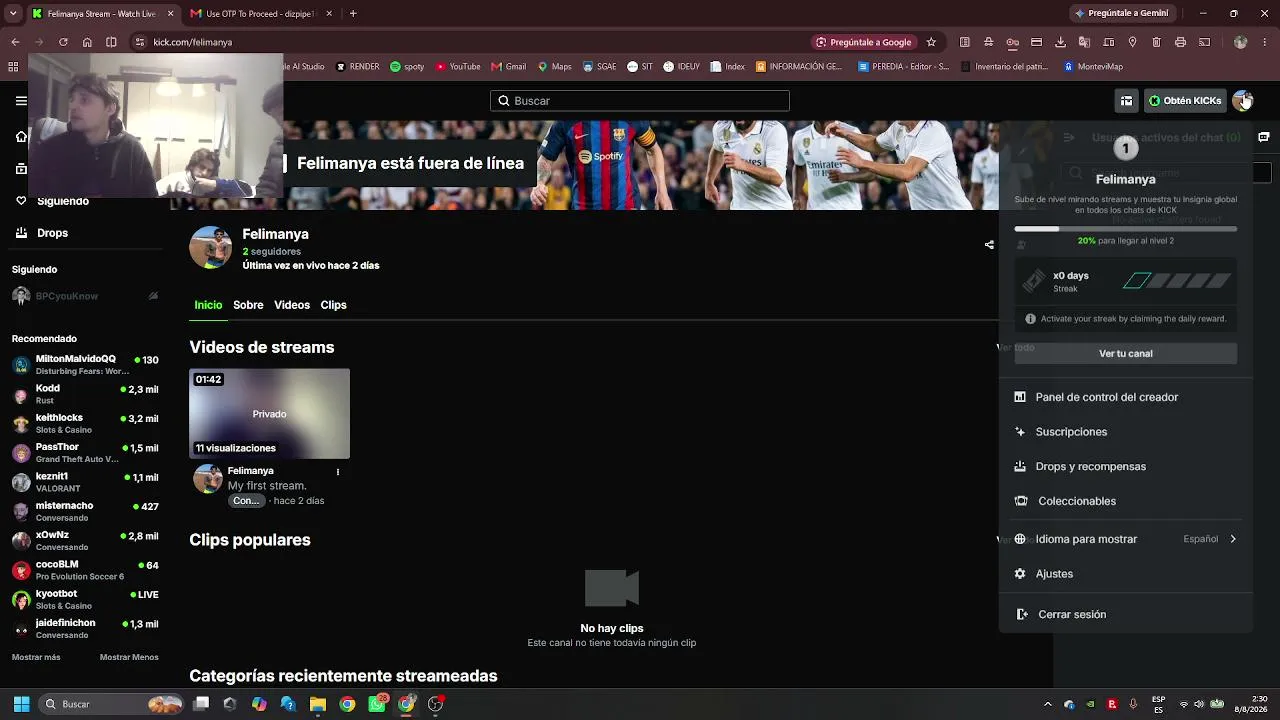Switch to the Use OTP To Proceed Gmail tab
1280x720 pixels.
pos(260,14)
